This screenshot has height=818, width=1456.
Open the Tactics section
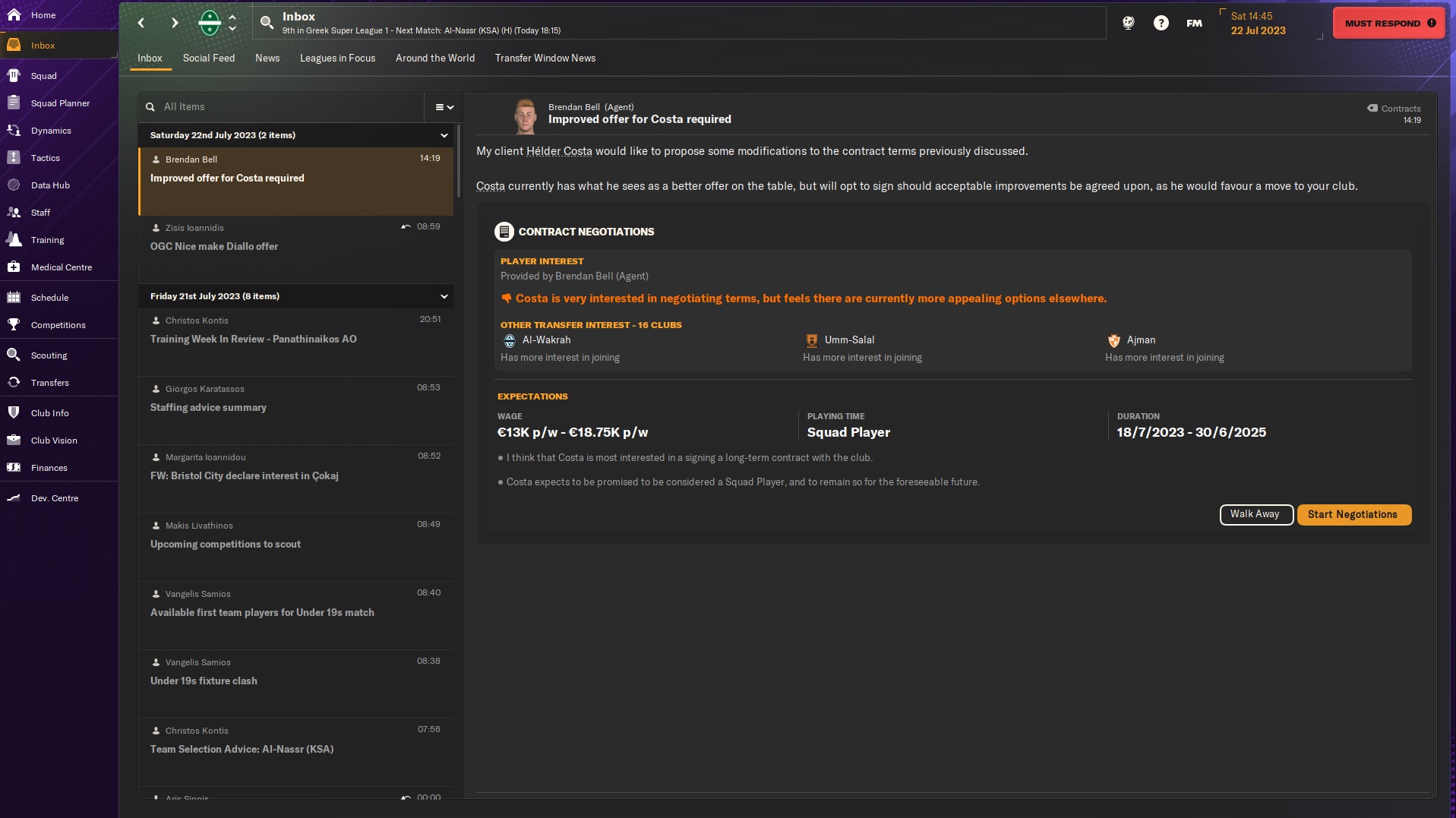(x=59, y=157)
